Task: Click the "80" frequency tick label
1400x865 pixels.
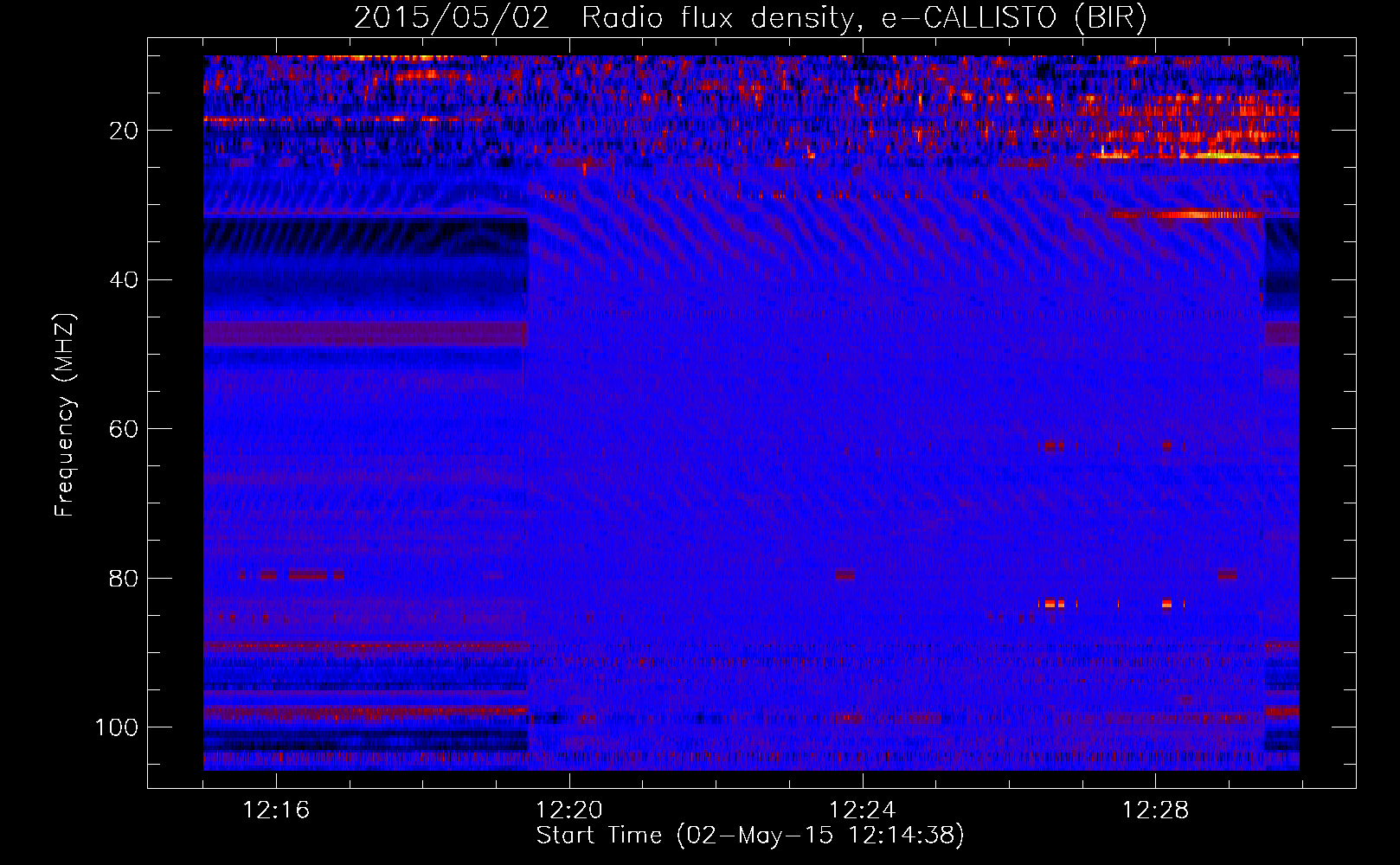Action: tap(125, 579)
